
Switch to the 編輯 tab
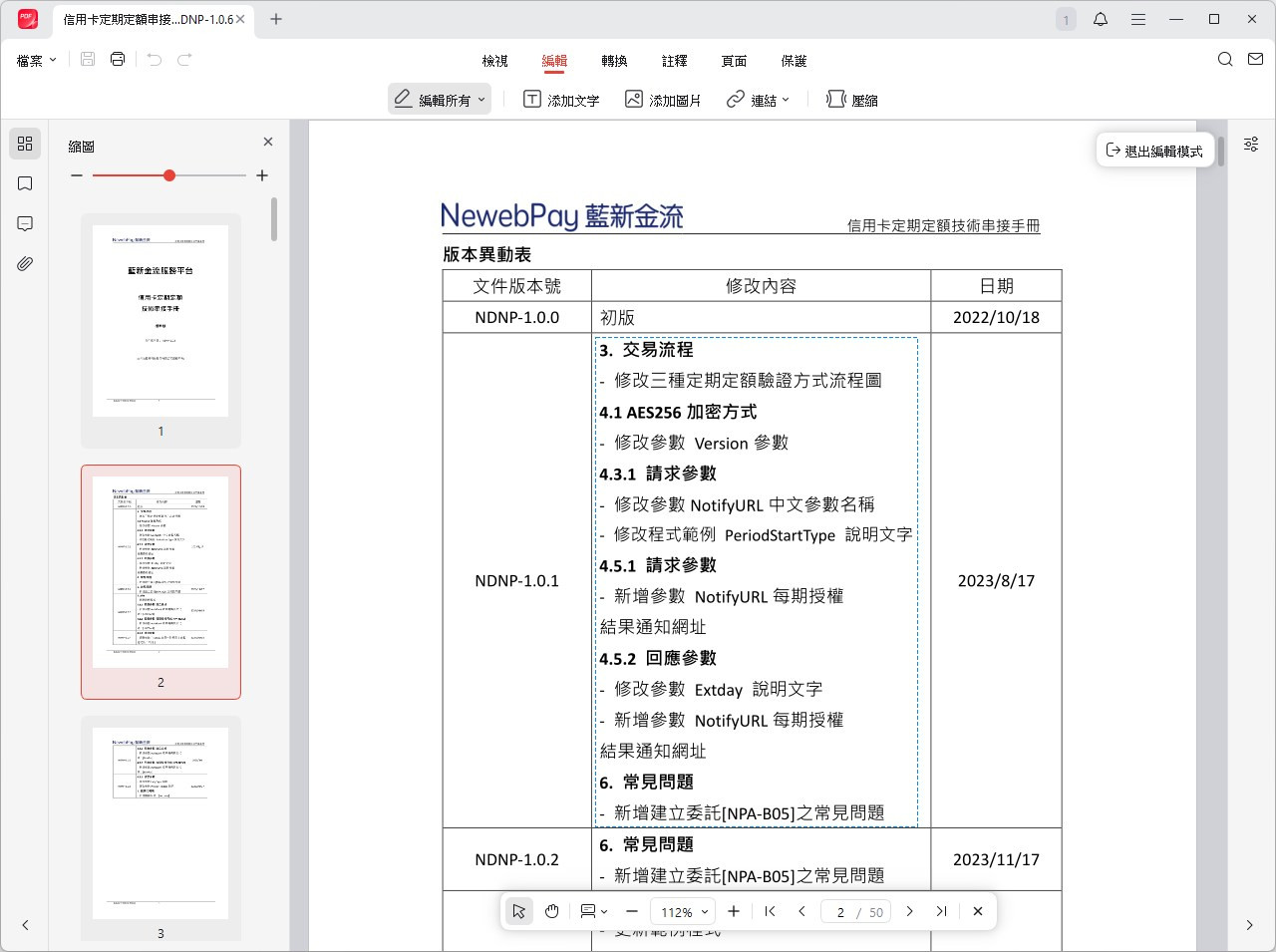554,61
